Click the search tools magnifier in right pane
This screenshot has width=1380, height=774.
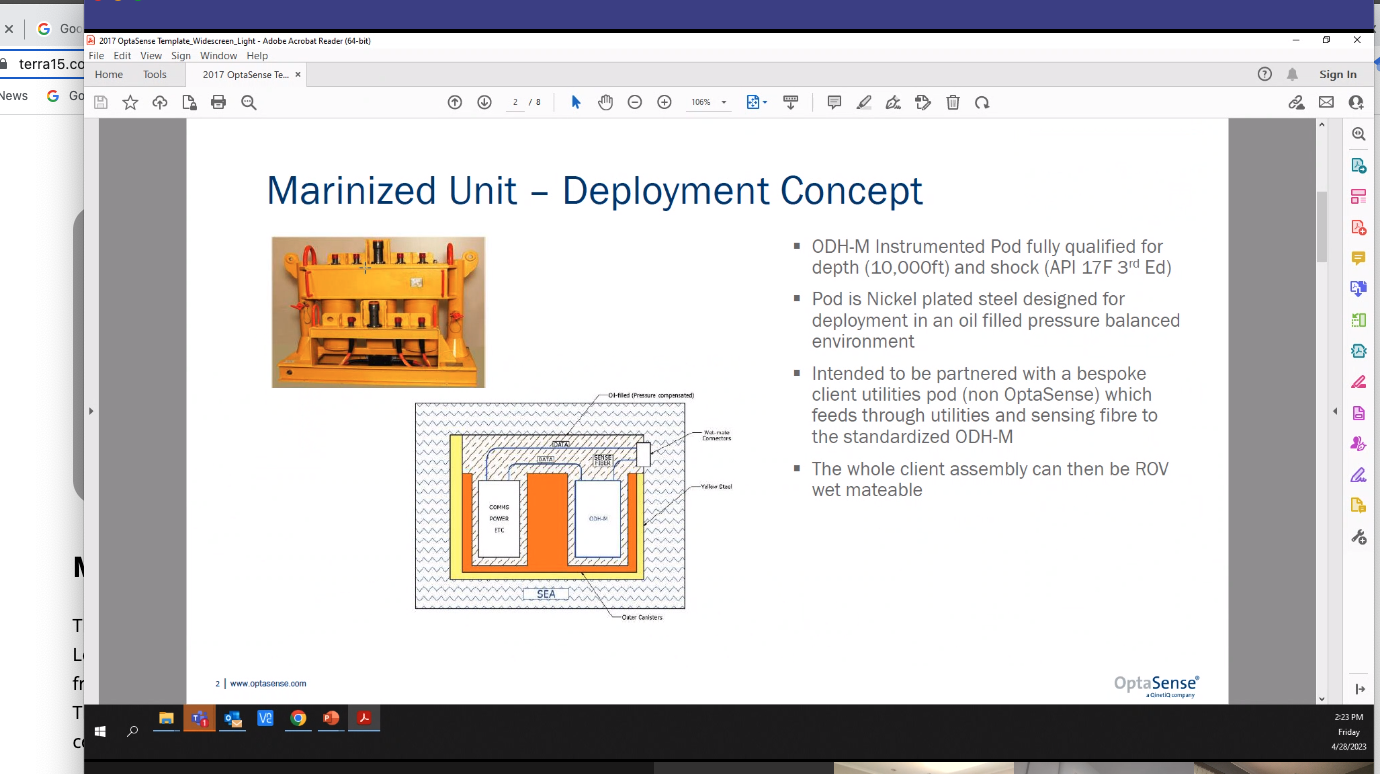coord(1358,134)
